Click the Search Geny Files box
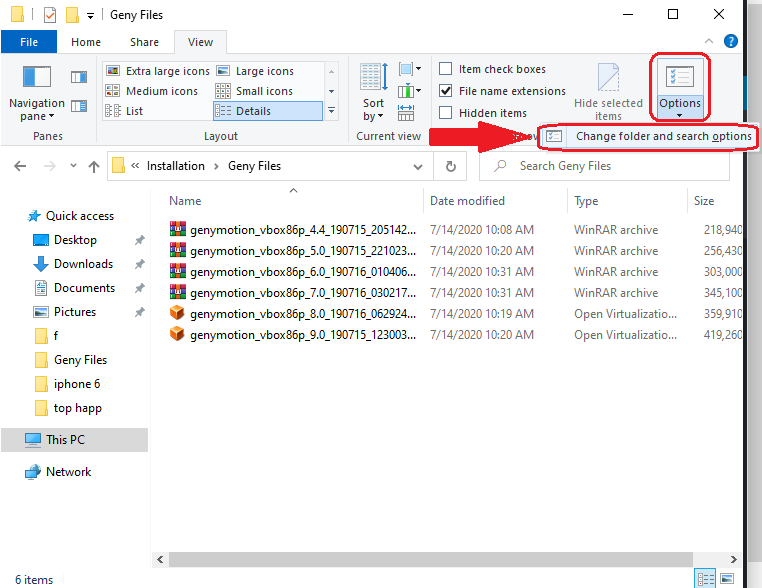This screenshot has height=588, width=762. pos(604,166)
